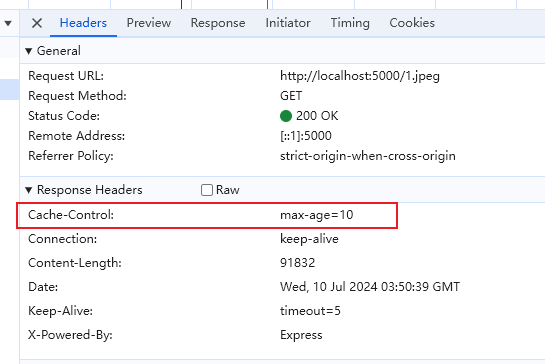Select the keep-alive Connection value
Image resolution: width=545 pixels, height=364 pixels.
(x=309, y=239)
